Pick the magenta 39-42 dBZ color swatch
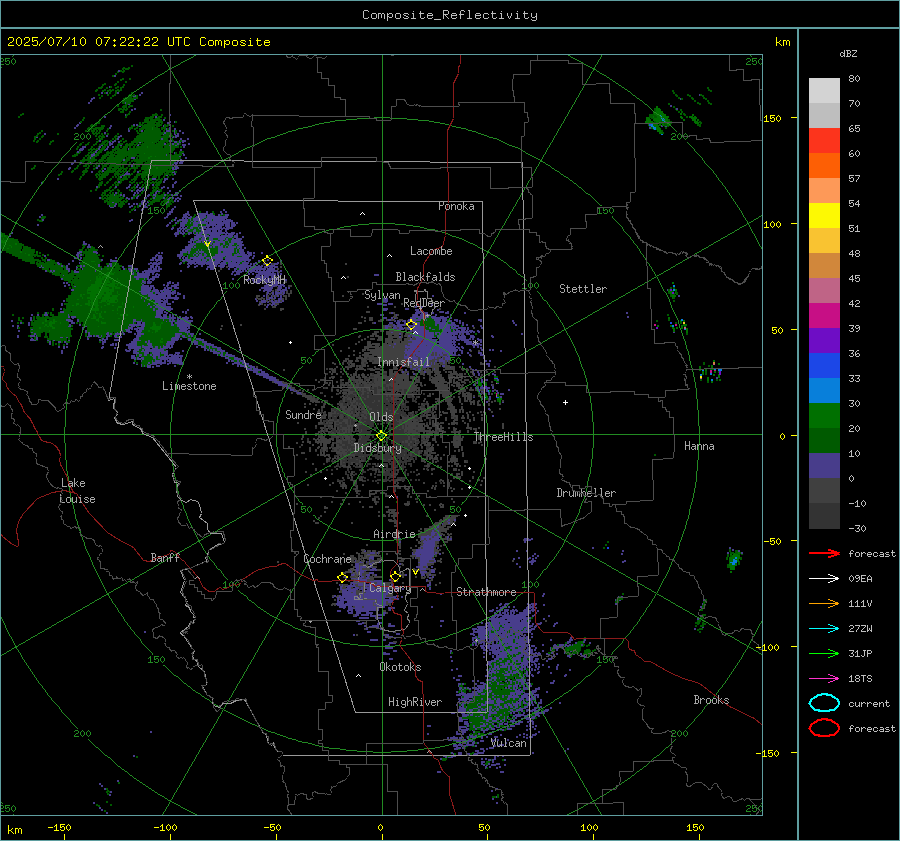Image resolution: width=900 pixels, height=841 pixels. [824, 315]
